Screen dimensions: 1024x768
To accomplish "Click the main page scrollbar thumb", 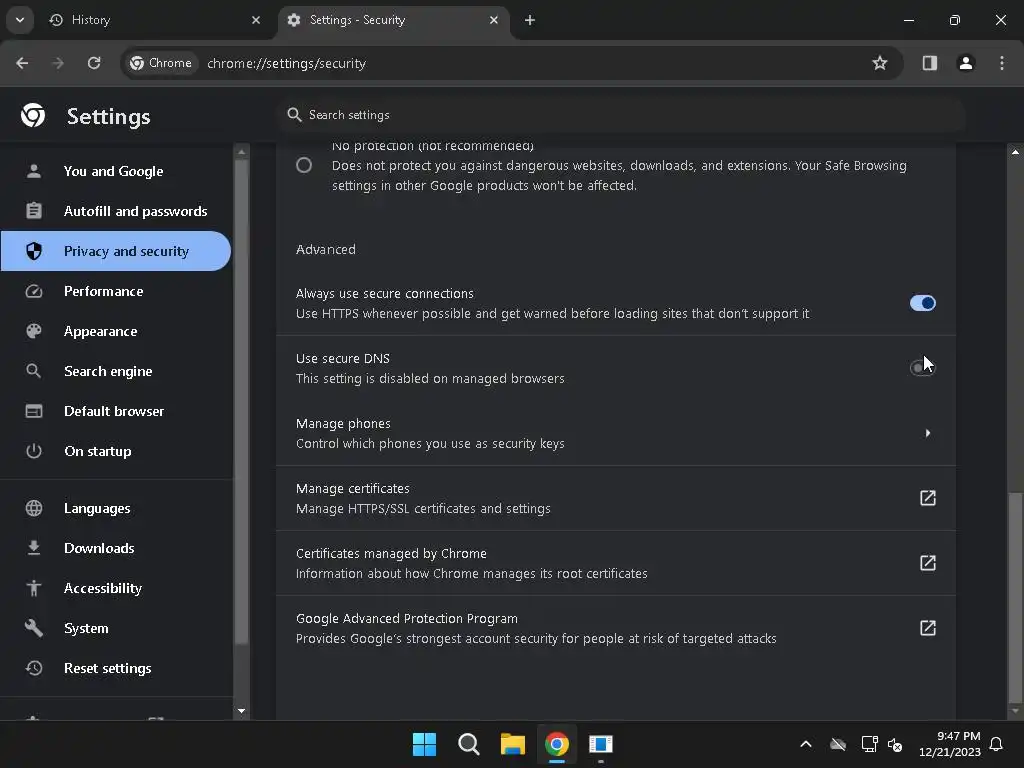I will 1015,596.
